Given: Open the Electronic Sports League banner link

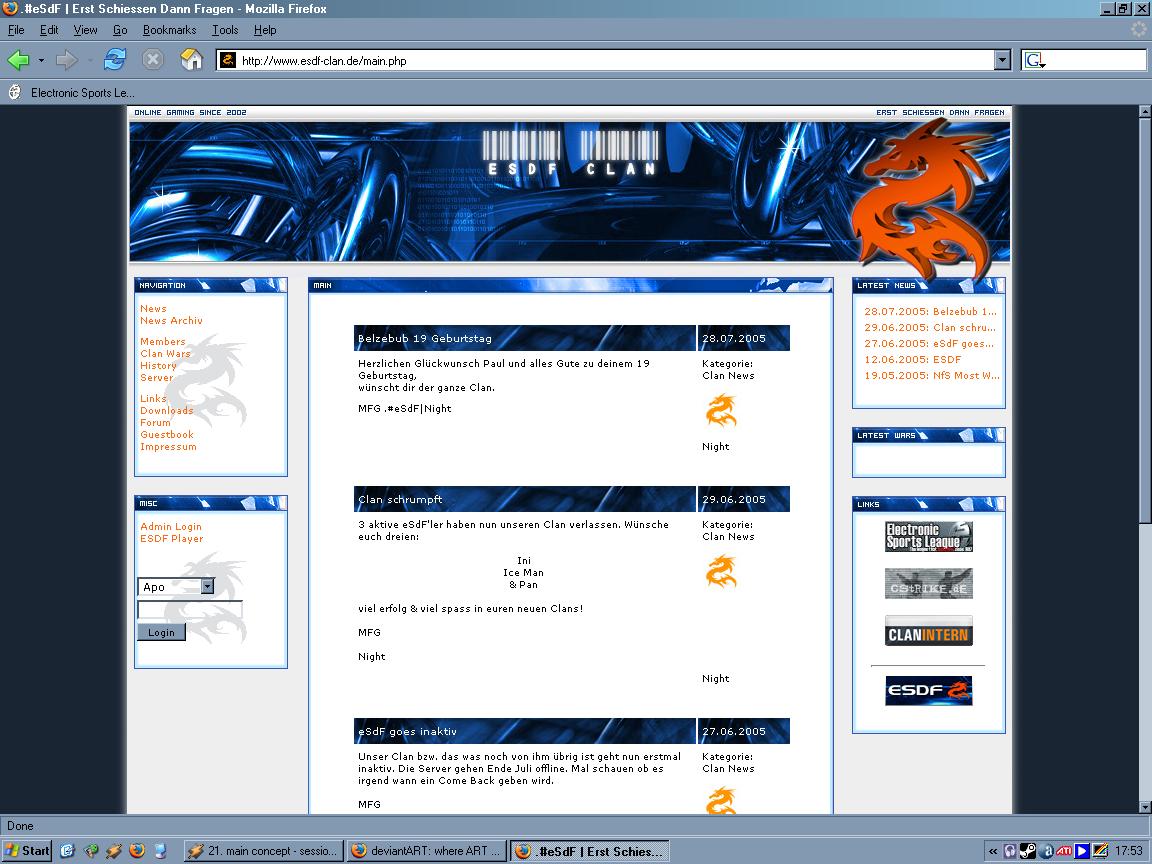Looking at the screenshot, I should (x=928, y=537).
